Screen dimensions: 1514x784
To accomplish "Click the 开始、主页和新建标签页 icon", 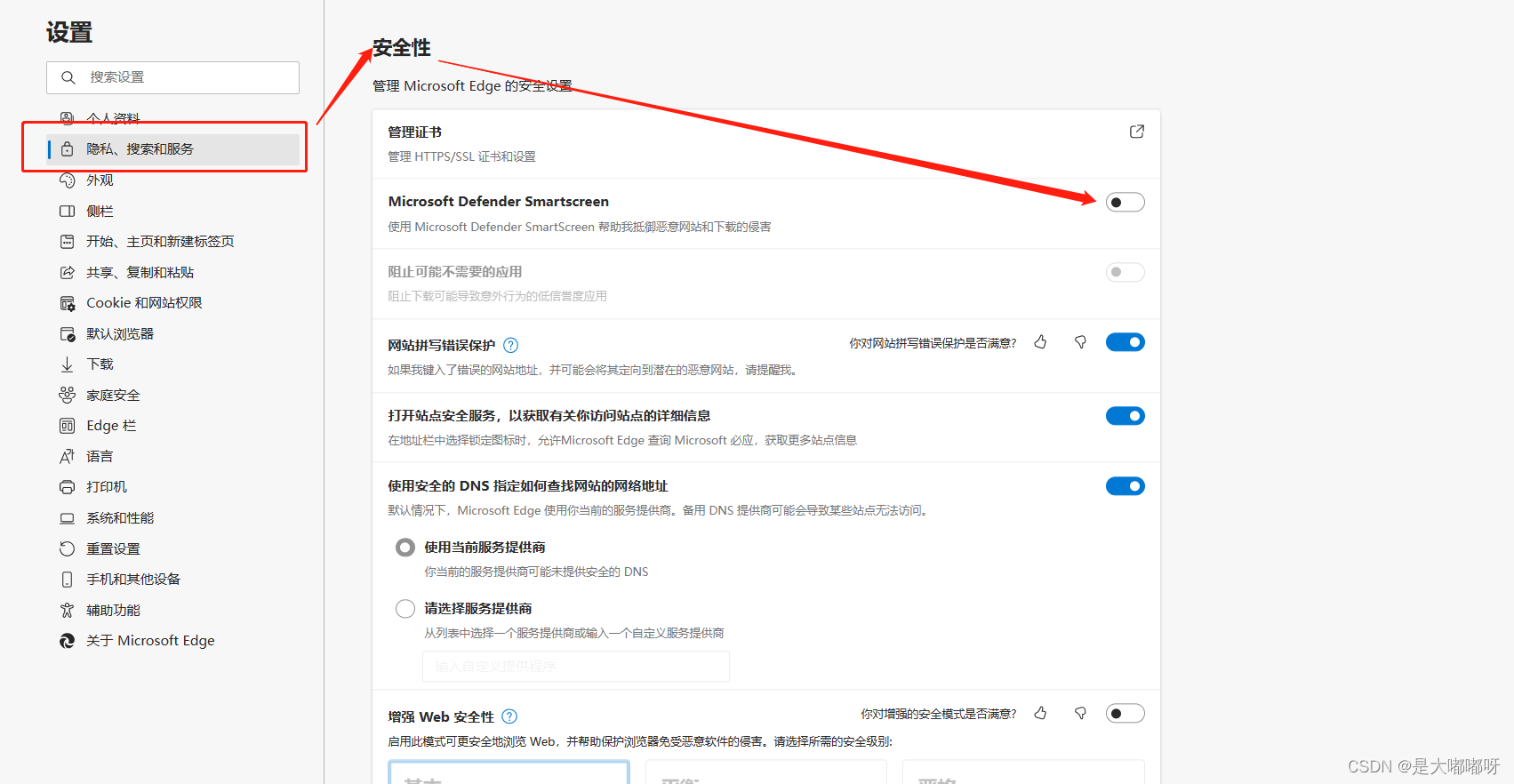I will click(x=67, y=242).
